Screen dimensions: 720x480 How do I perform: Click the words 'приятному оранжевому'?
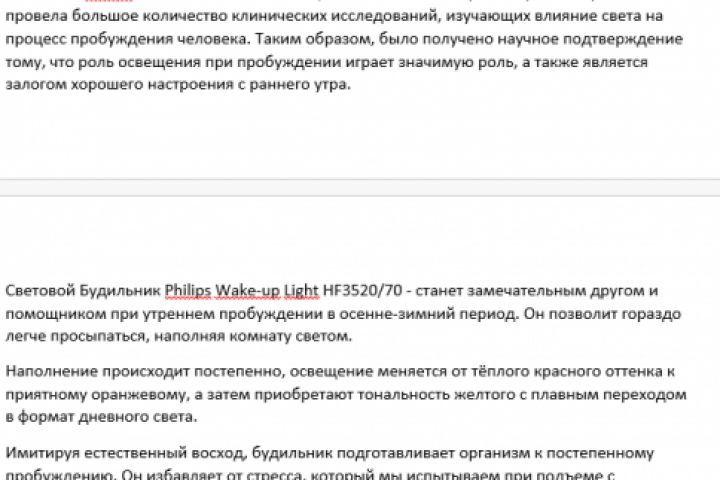click(x=96, y=395)
